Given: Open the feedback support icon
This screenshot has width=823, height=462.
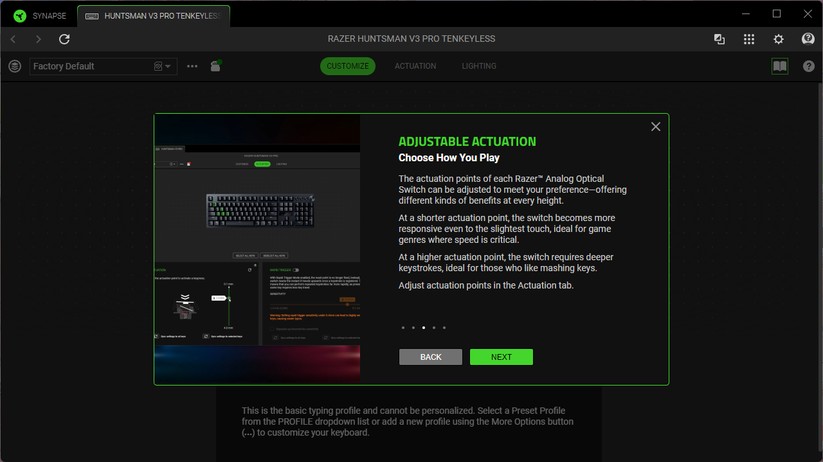Looking at the screenshot, I should click(808, 39).
